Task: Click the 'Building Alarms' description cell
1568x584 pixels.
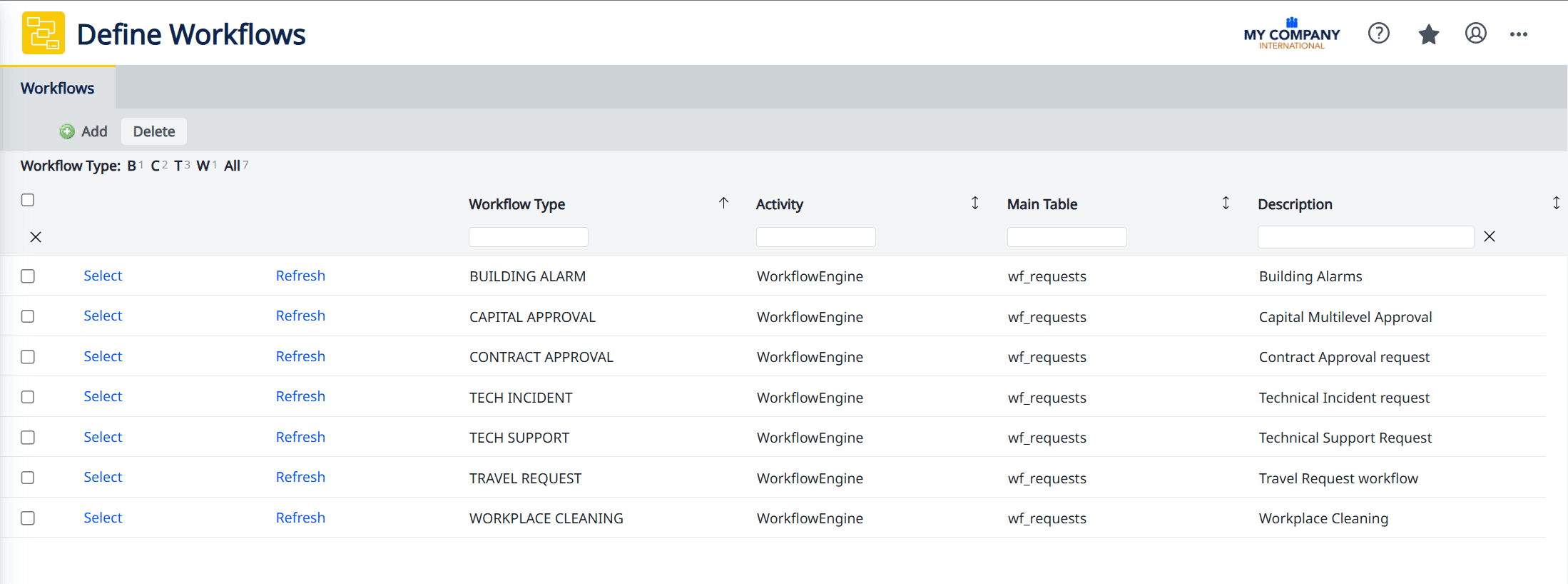Action: [1310, 276]
